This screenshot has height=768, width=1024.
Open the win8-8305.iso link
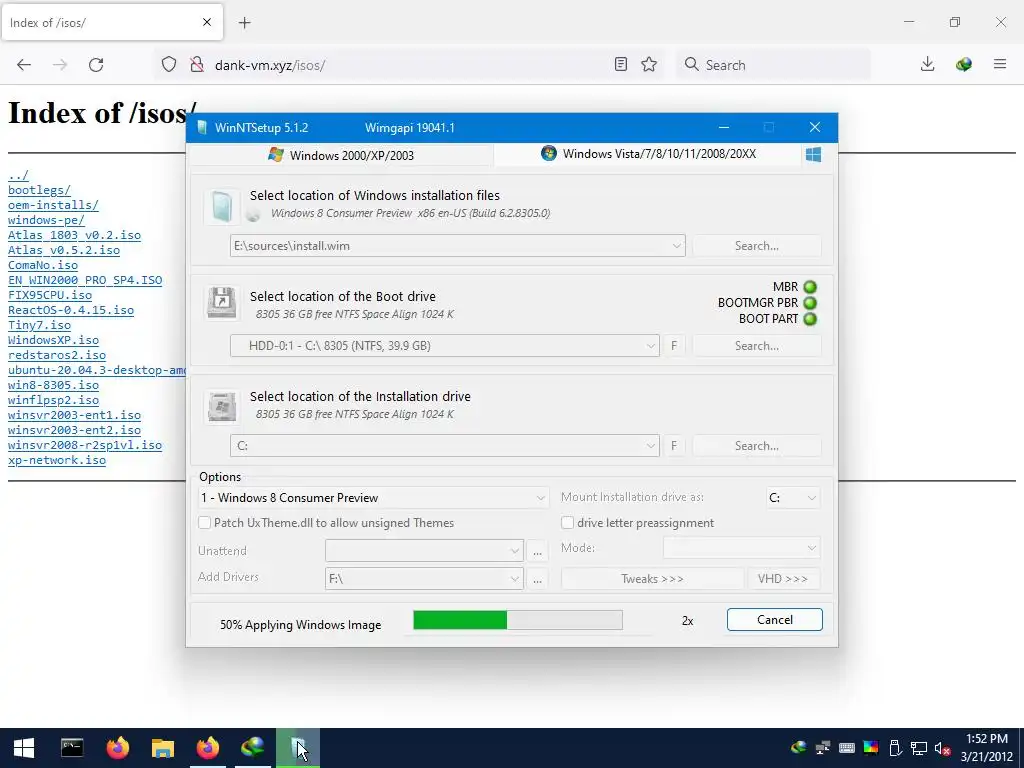click(54, 385)
